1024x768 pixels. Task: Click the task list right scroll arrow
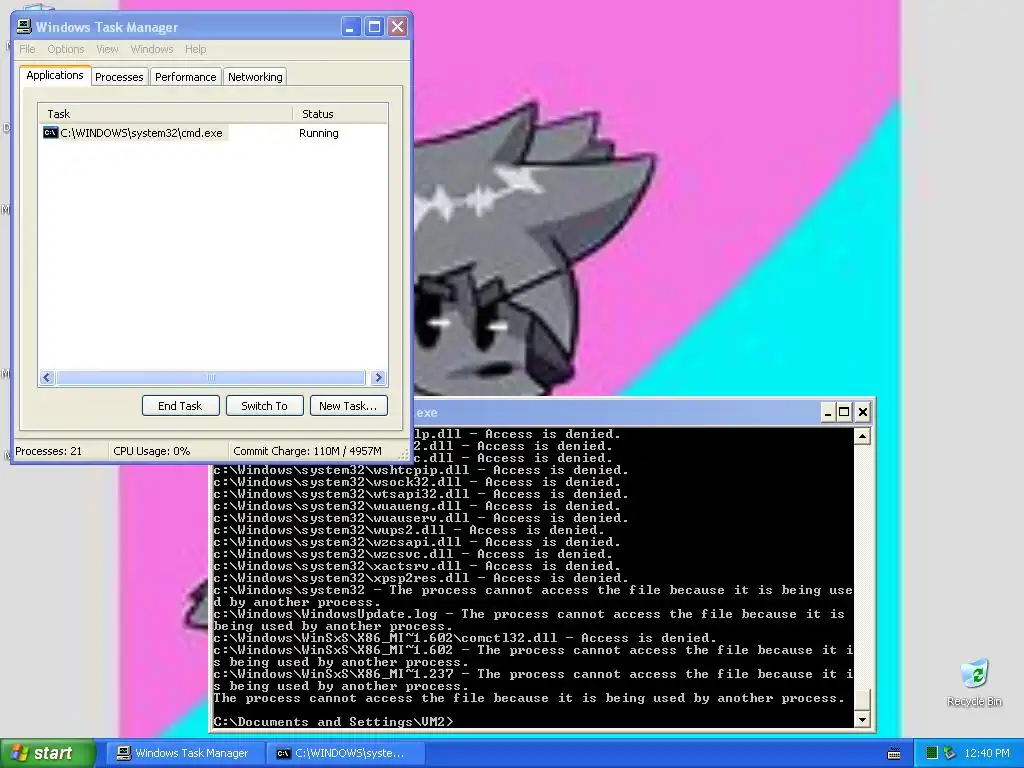[378, 377]
